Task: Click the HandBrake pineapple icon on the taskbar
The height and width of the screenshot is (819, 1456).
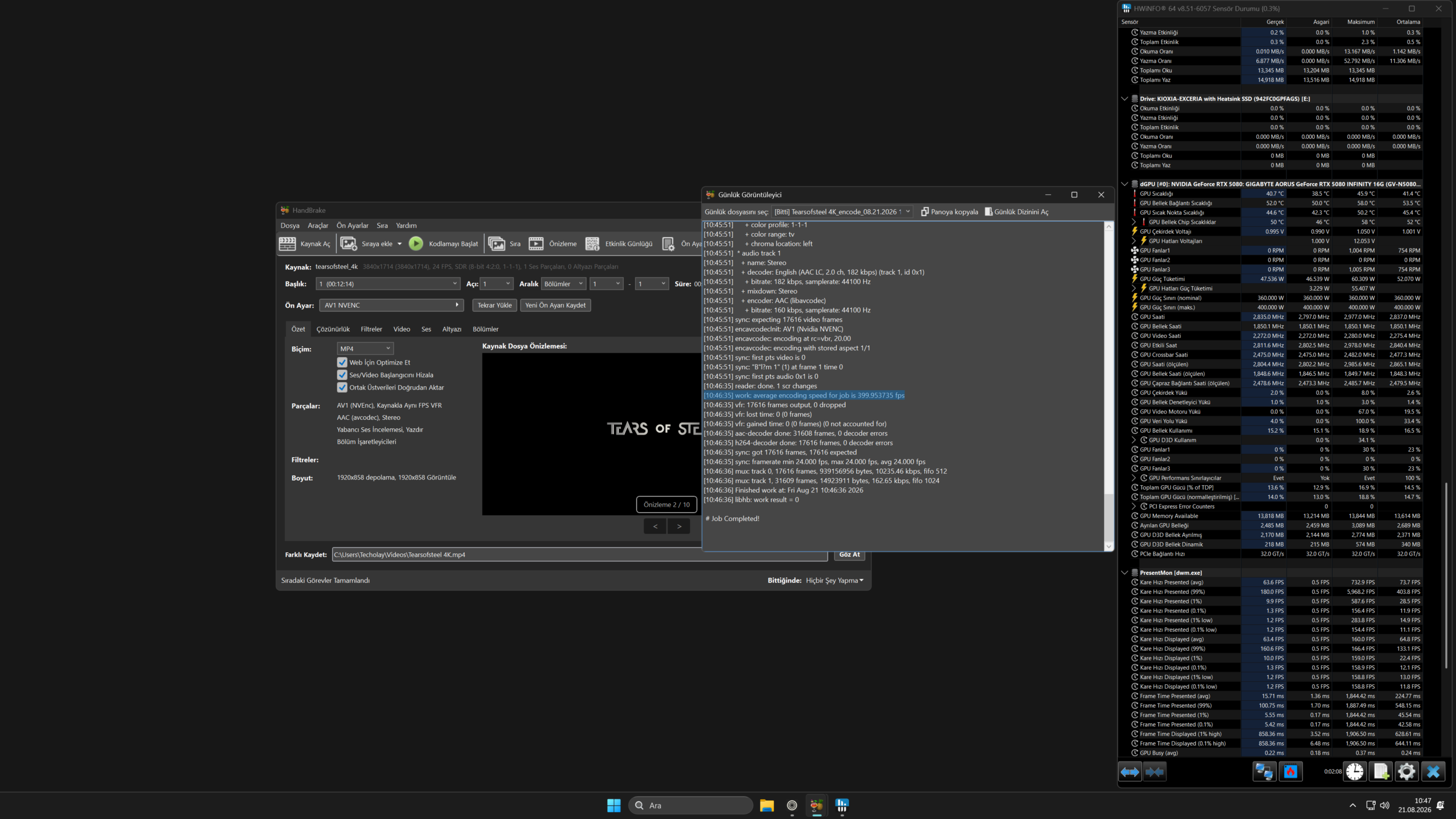Action: coord(817,805)
